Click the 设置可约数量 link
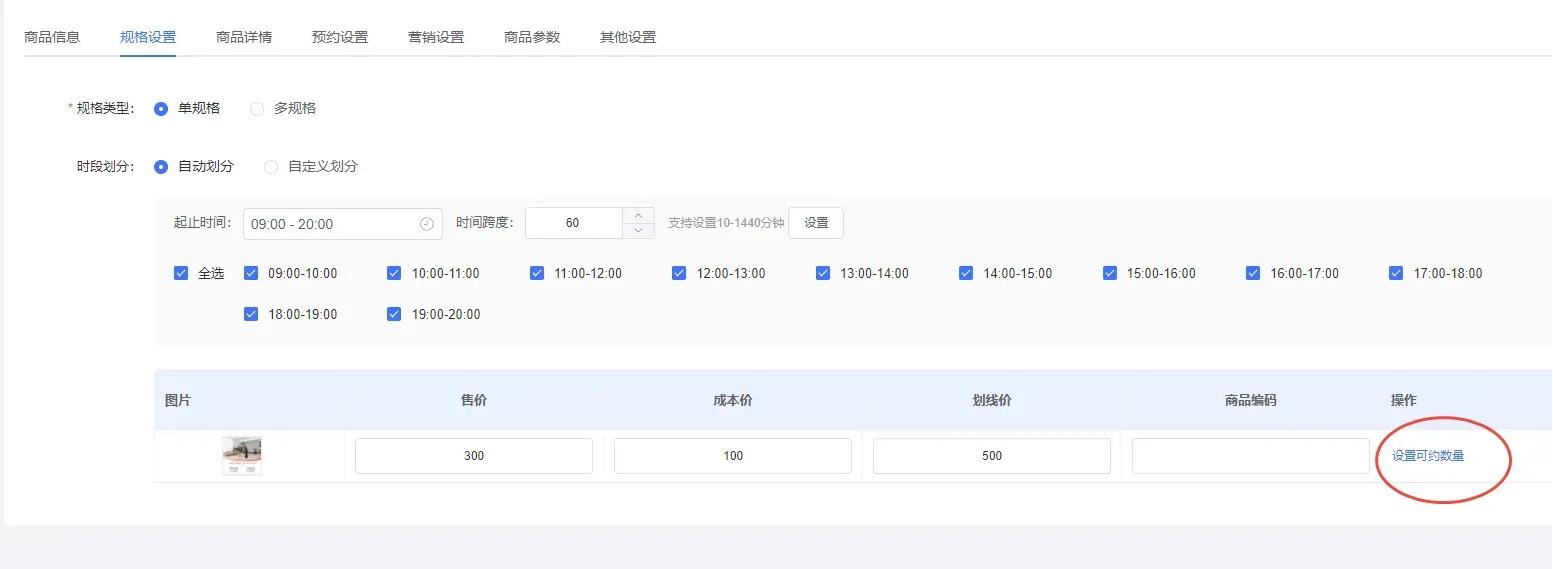Screen dimensions: 1553x569 click(1428, 456)
